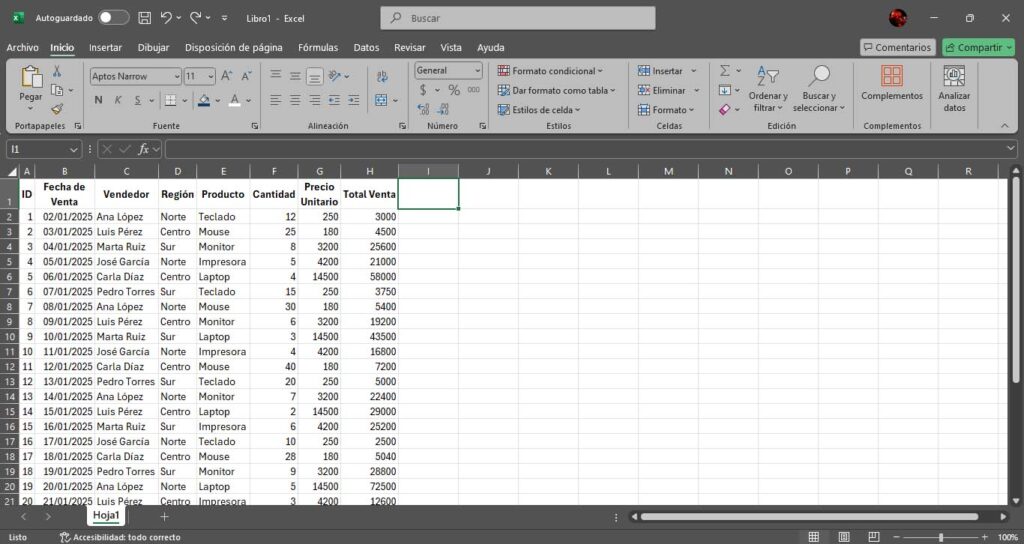Switch to Disposición de página tab

point(234,48)
